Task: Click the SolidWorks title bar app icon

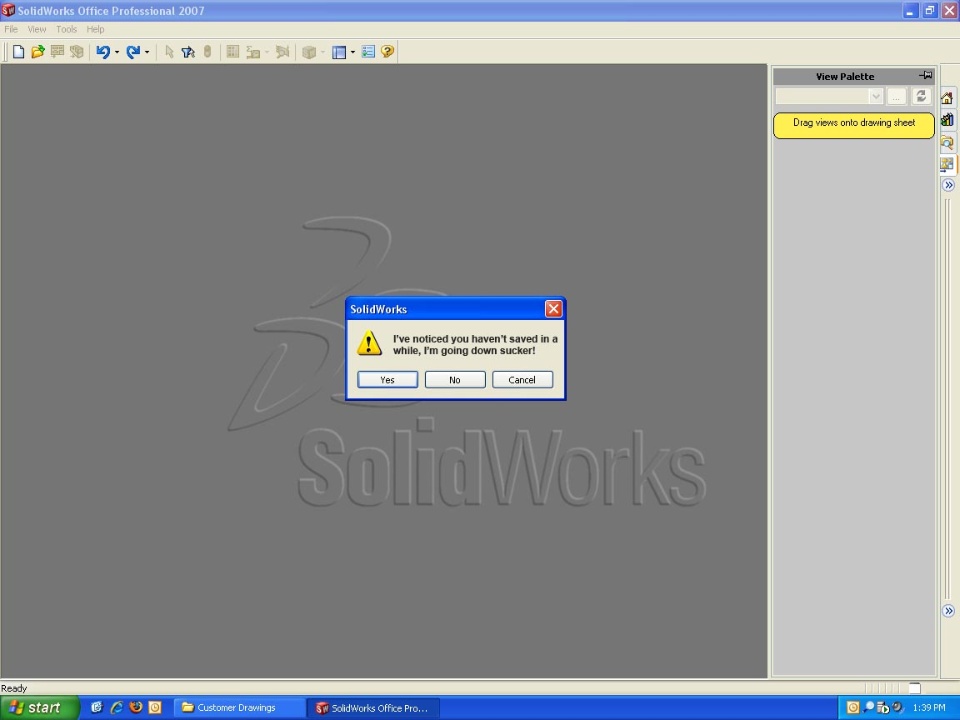Action: tap(8, 10)
